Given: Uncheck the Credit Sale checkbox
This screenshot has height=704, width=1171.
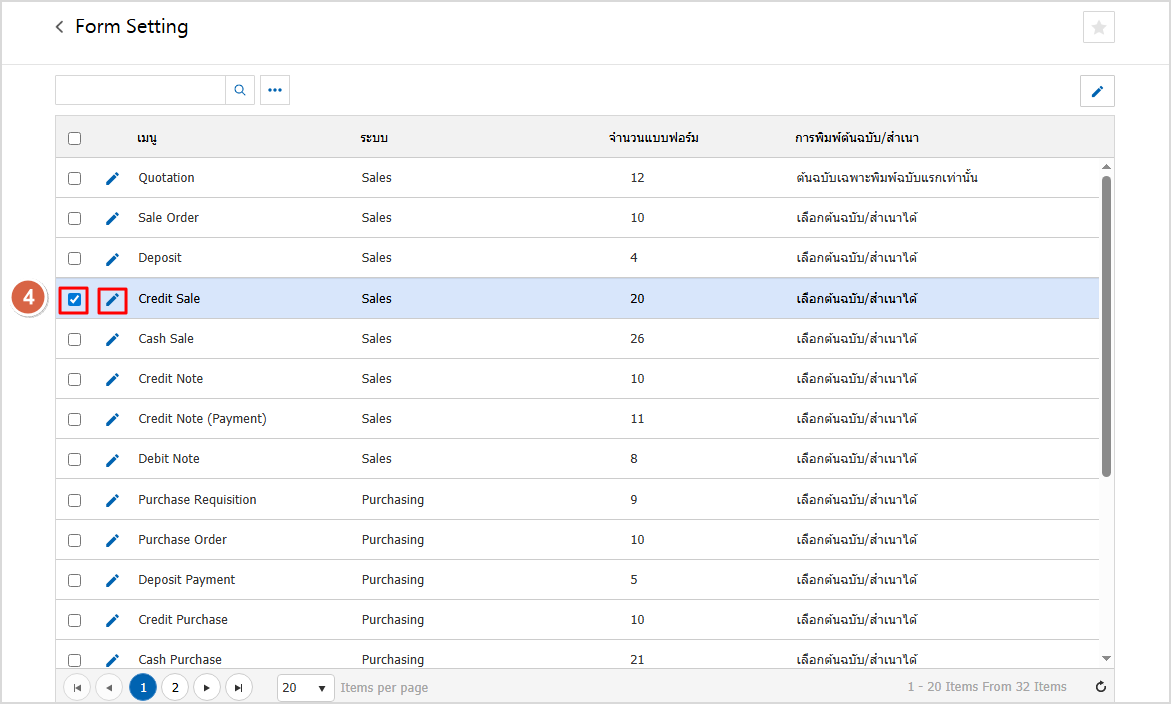Looking at the screenshot, I should 75,299.
